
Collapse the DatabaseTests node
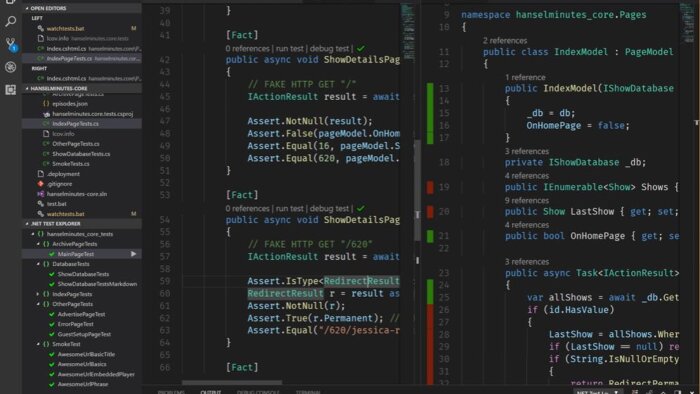(38, 264)
